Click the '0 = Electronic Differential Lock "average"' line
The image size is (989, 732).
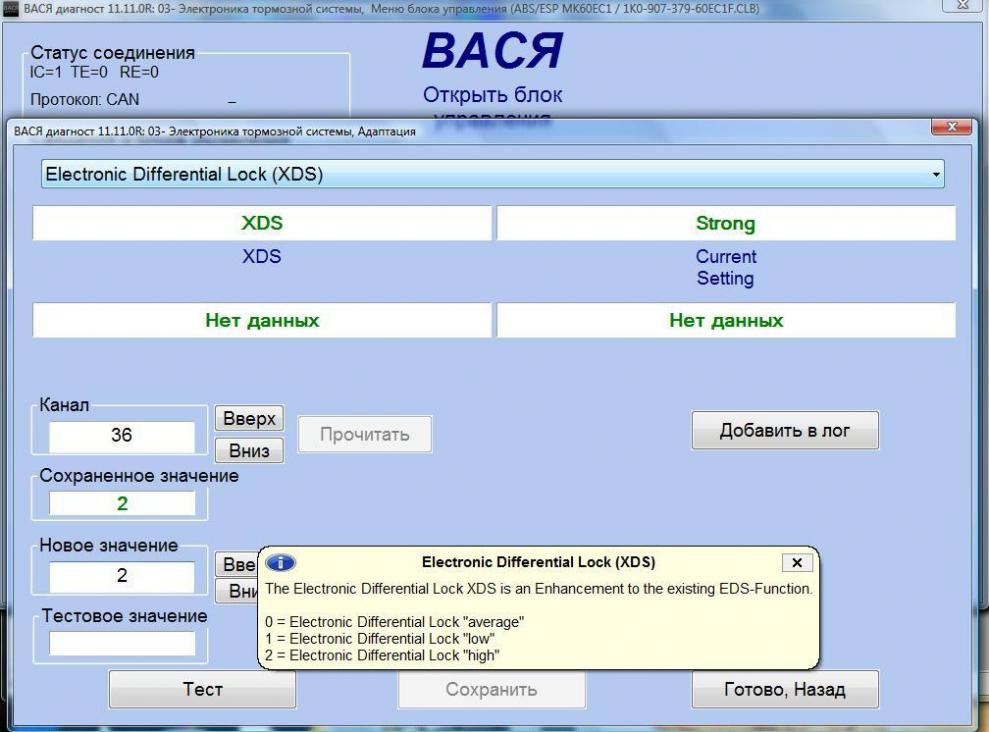(x=394, y=622)
